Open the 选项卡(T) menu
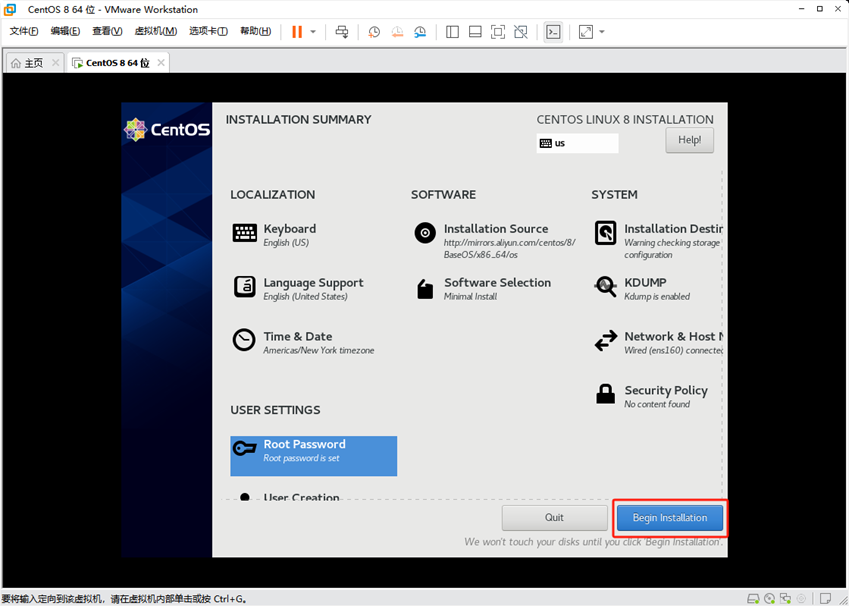The height and width of the screenshot is (606, 849). click(x=208, y=31)
